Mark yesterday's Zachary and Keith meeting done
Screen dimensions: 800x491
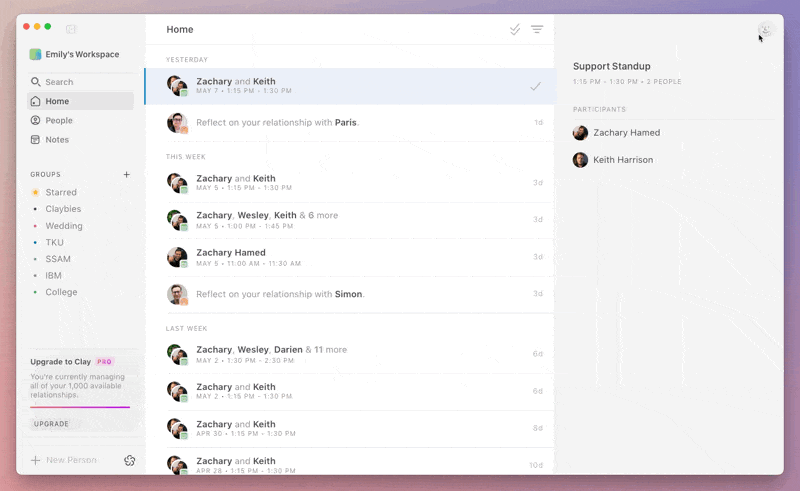pos(536,86)
